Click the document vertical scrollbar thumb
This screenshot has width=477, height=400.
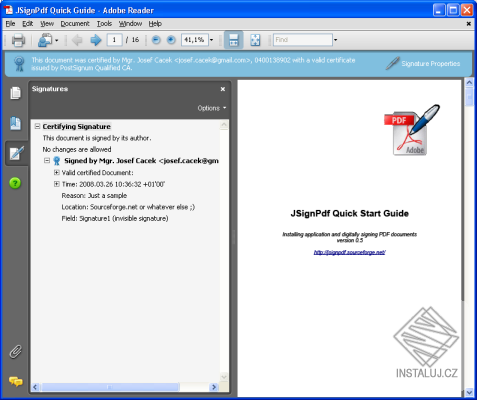coord(469,96)
